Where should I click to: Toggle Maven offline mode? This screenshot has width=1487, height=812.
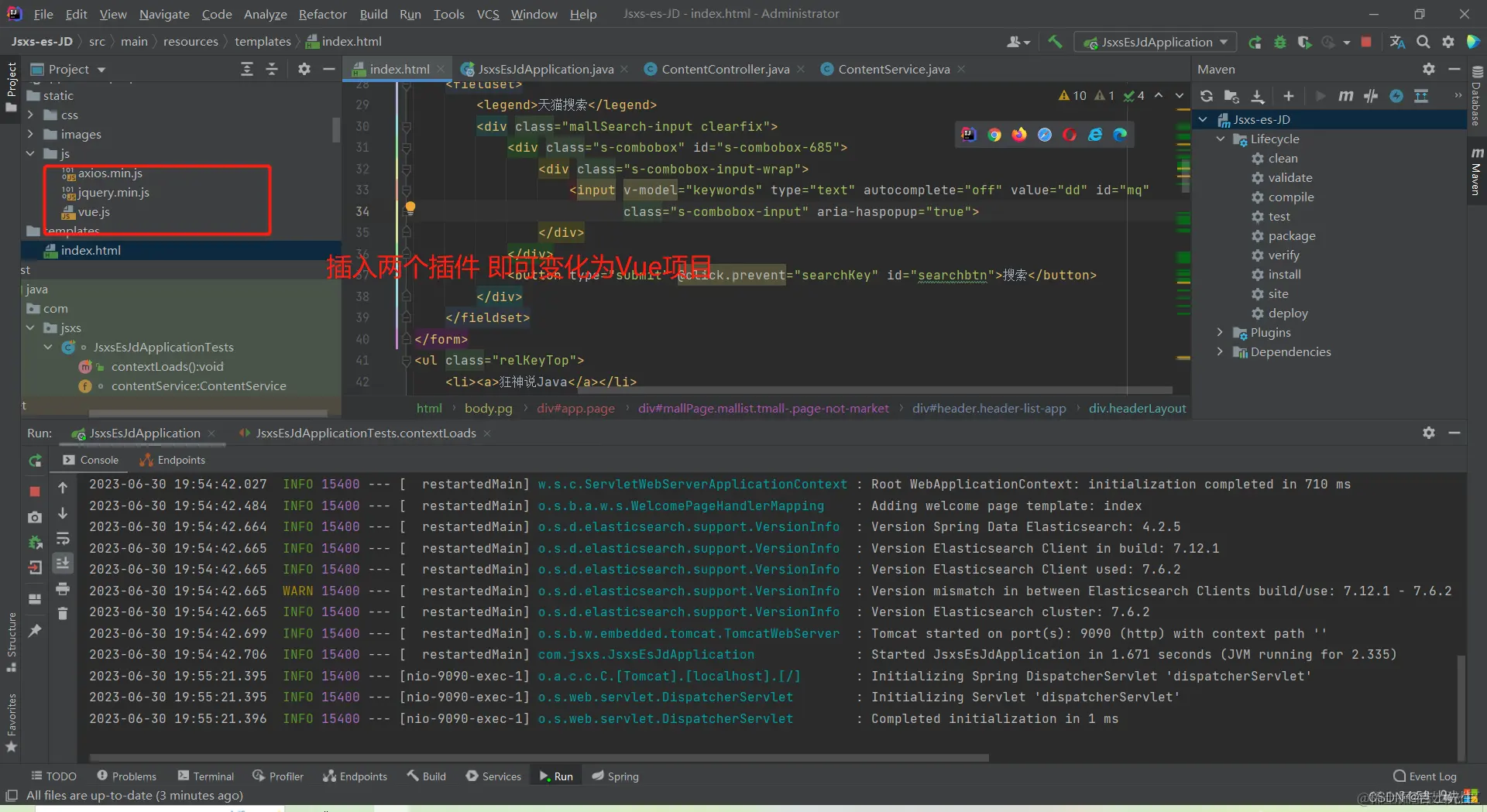1371,96
